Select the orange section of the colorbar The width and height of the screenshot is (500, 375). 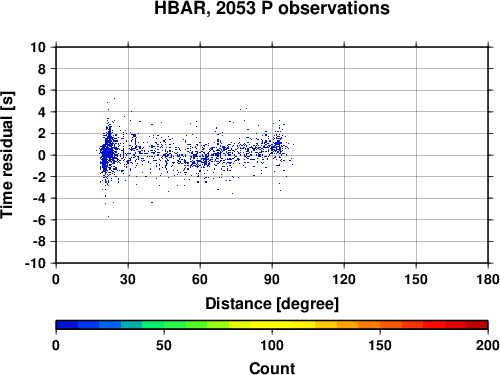358,324
